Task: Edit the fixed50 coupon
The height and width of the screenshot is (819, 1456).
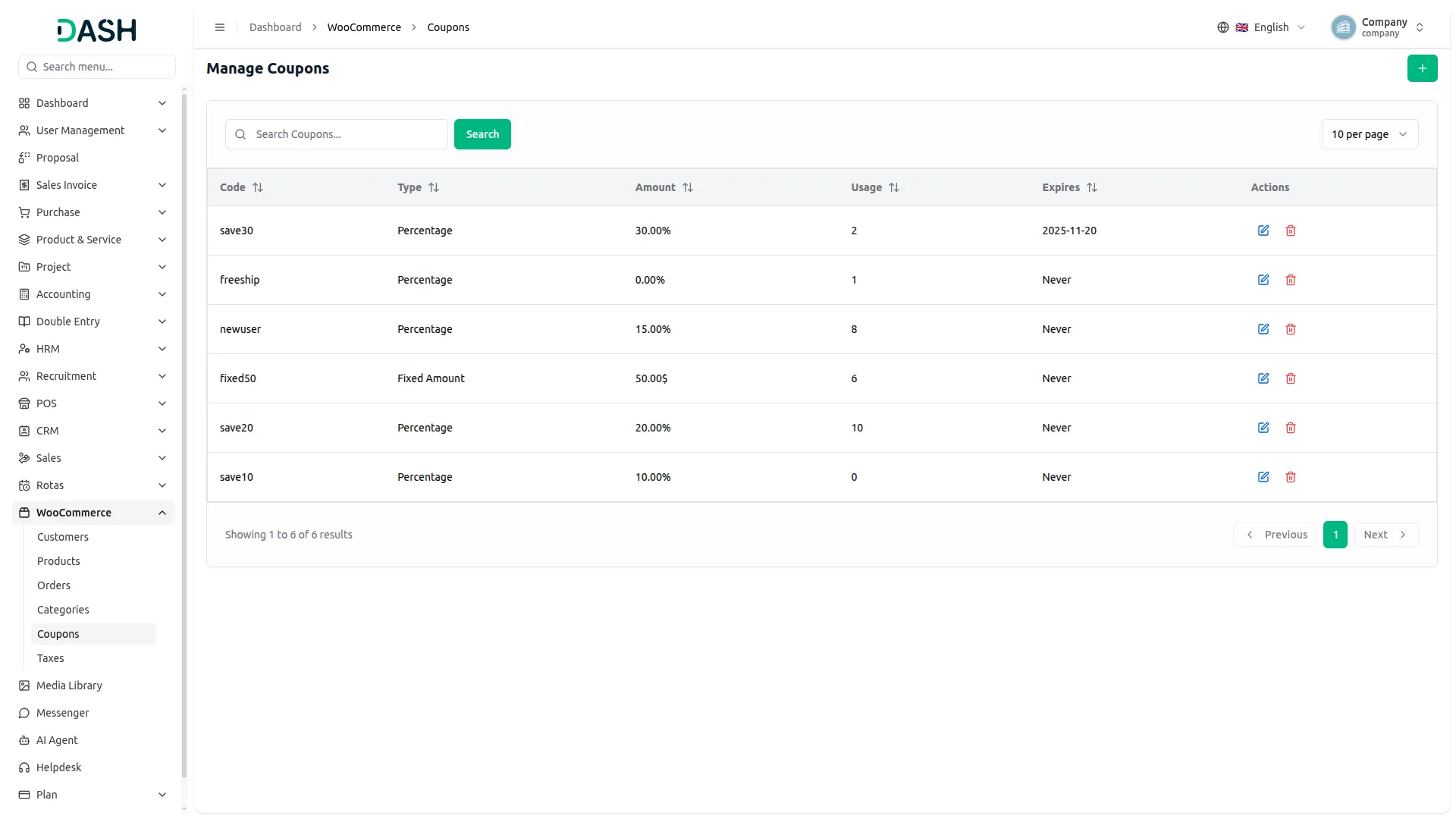Action: [x=1263, y=378]
